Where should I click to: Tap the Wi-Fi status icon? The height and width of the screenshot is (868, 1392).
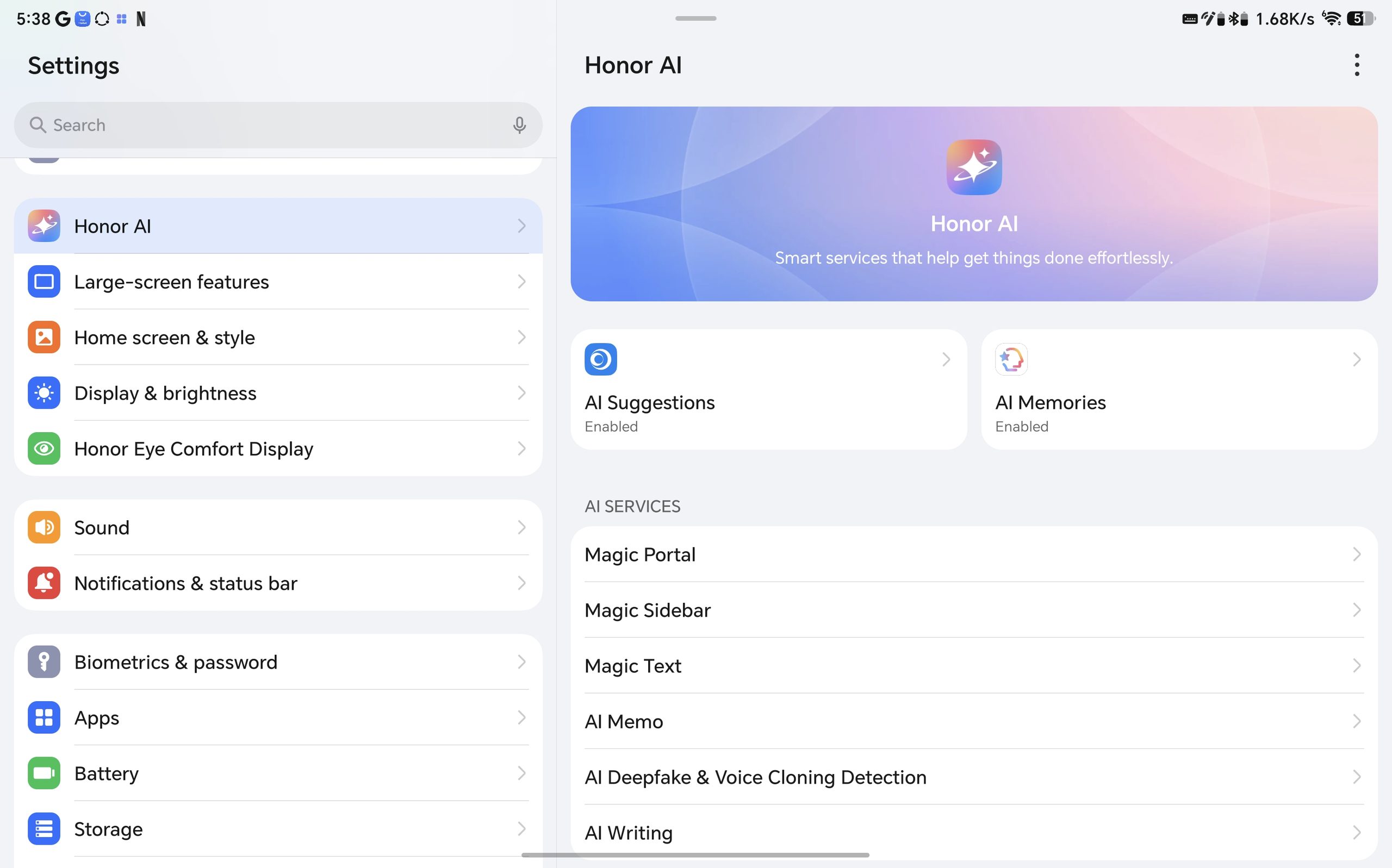(x=1332, y=18)
